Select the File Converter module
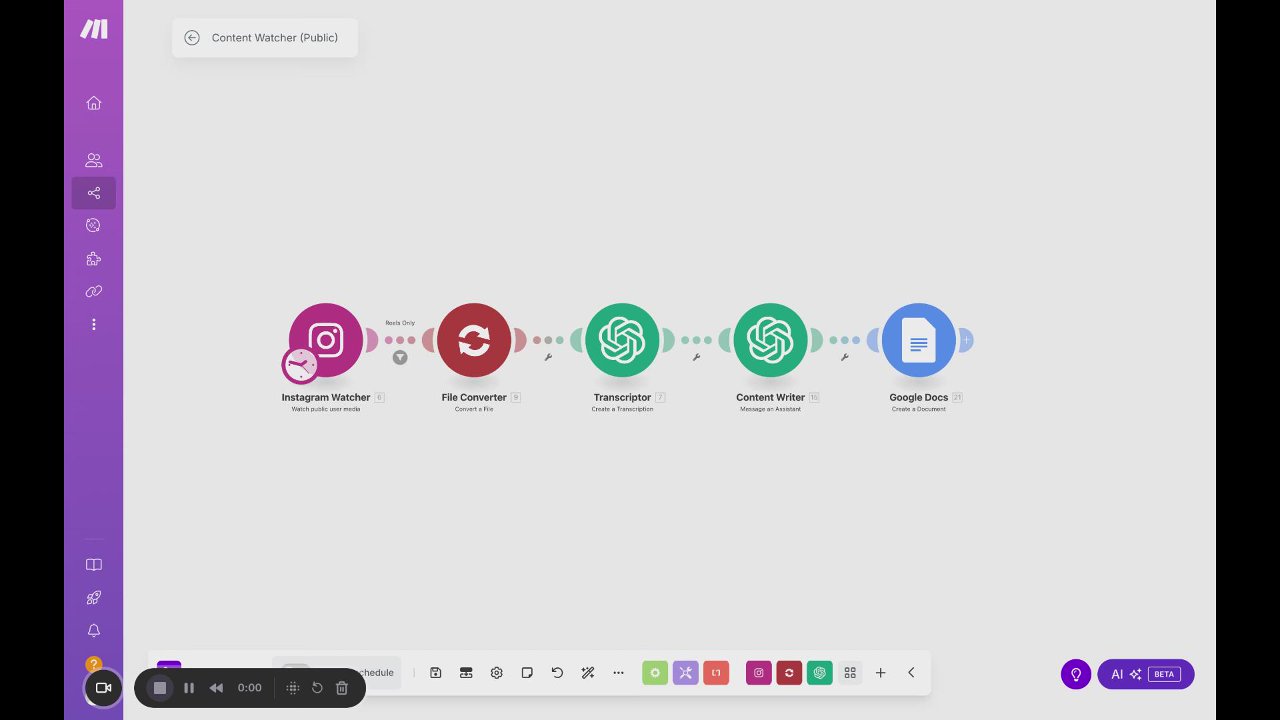Viewport: 1280px width, 720px height. click(x=474, y=340)
